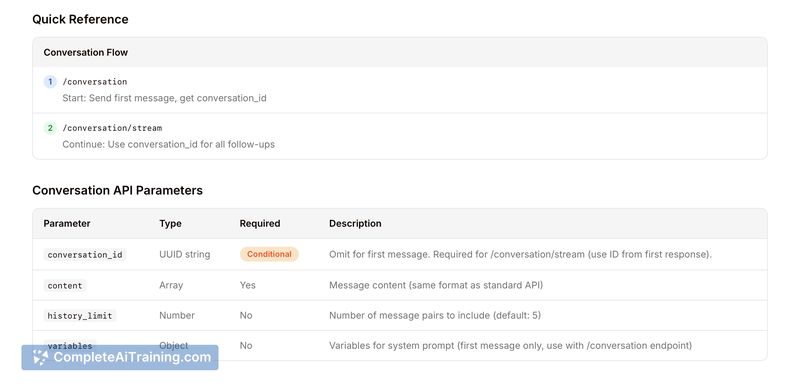This screenshot has width=800, height=383.
Task: Click the Conversation API Parameters heading
Action: click(x=117, y=190)
